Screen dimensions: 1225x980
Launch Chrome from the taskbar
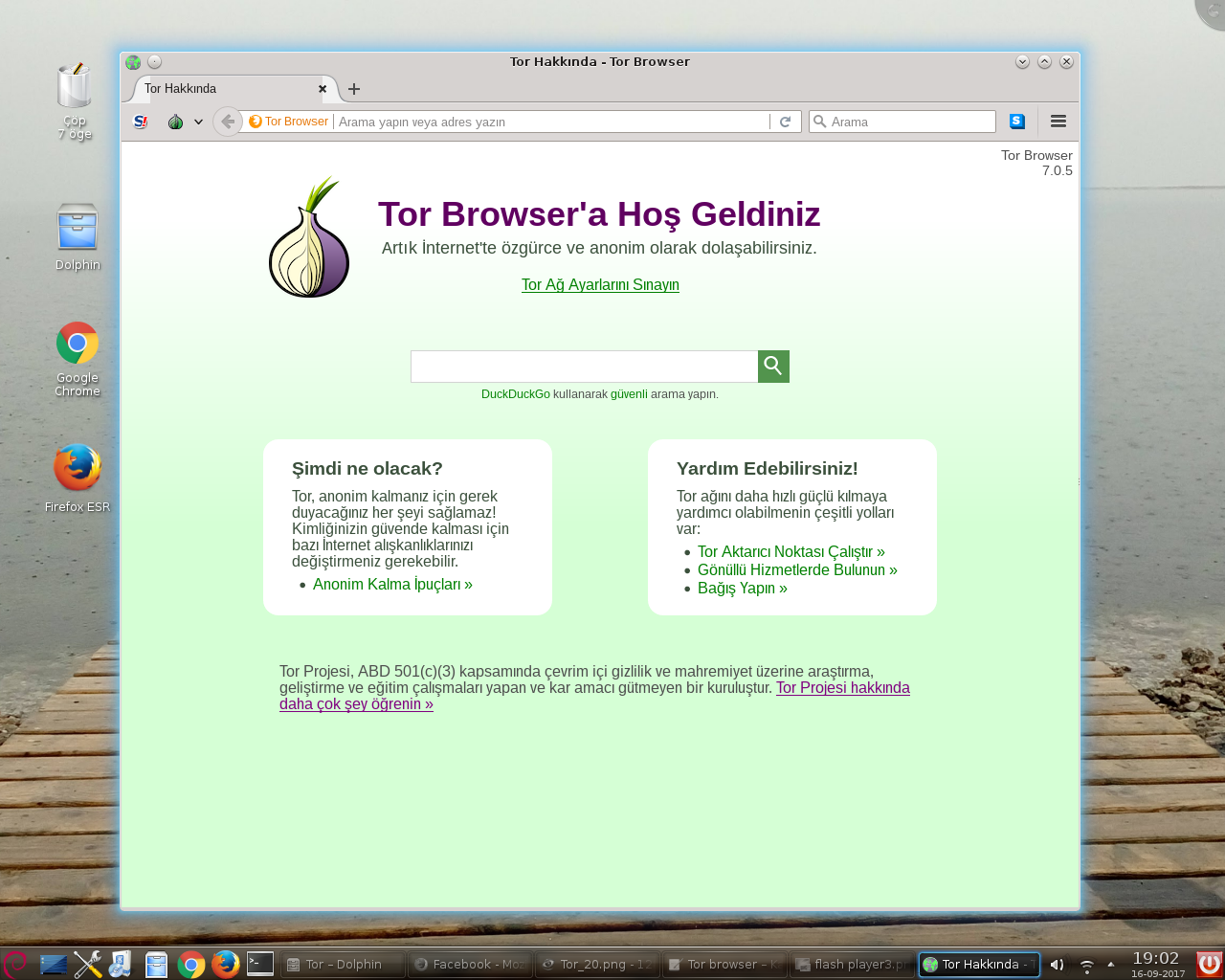tap(191, 965)
